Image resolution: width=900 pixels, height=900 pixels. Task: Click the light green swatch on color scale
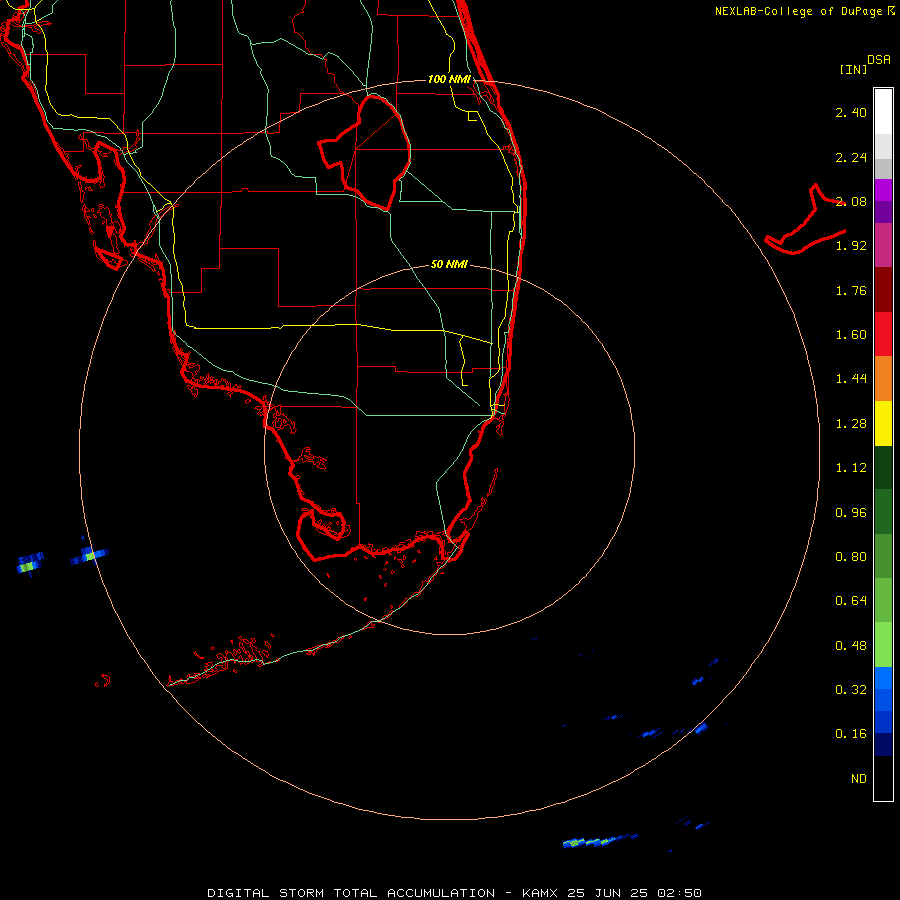pos(883,645)
